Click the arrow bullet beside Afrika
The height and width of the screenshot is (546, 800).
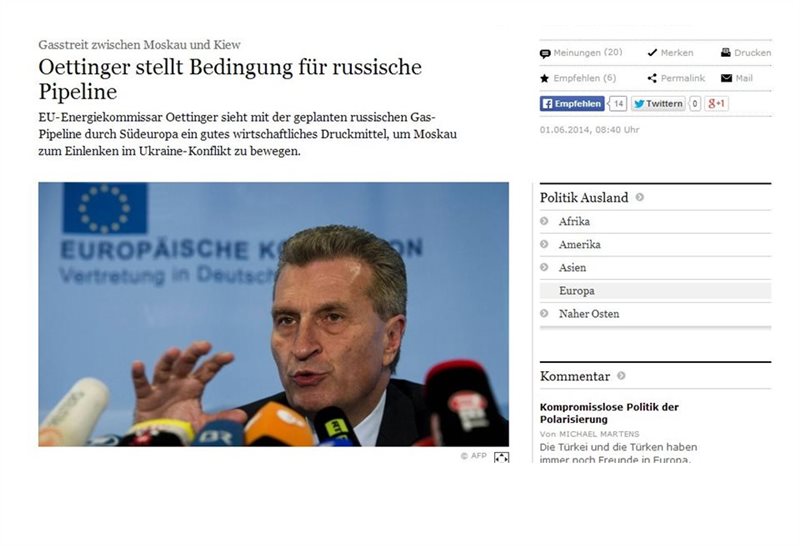click(544, 221)
